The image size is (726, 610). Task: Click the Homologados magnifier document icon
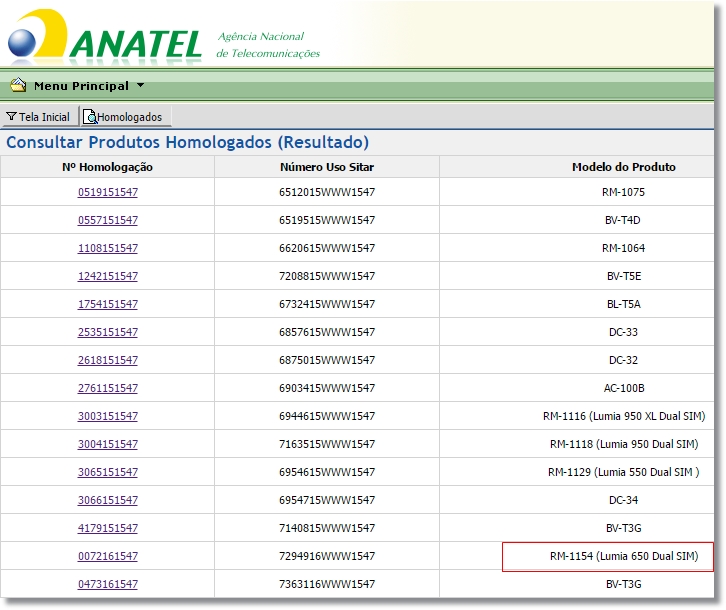click(x=90, y=117)
